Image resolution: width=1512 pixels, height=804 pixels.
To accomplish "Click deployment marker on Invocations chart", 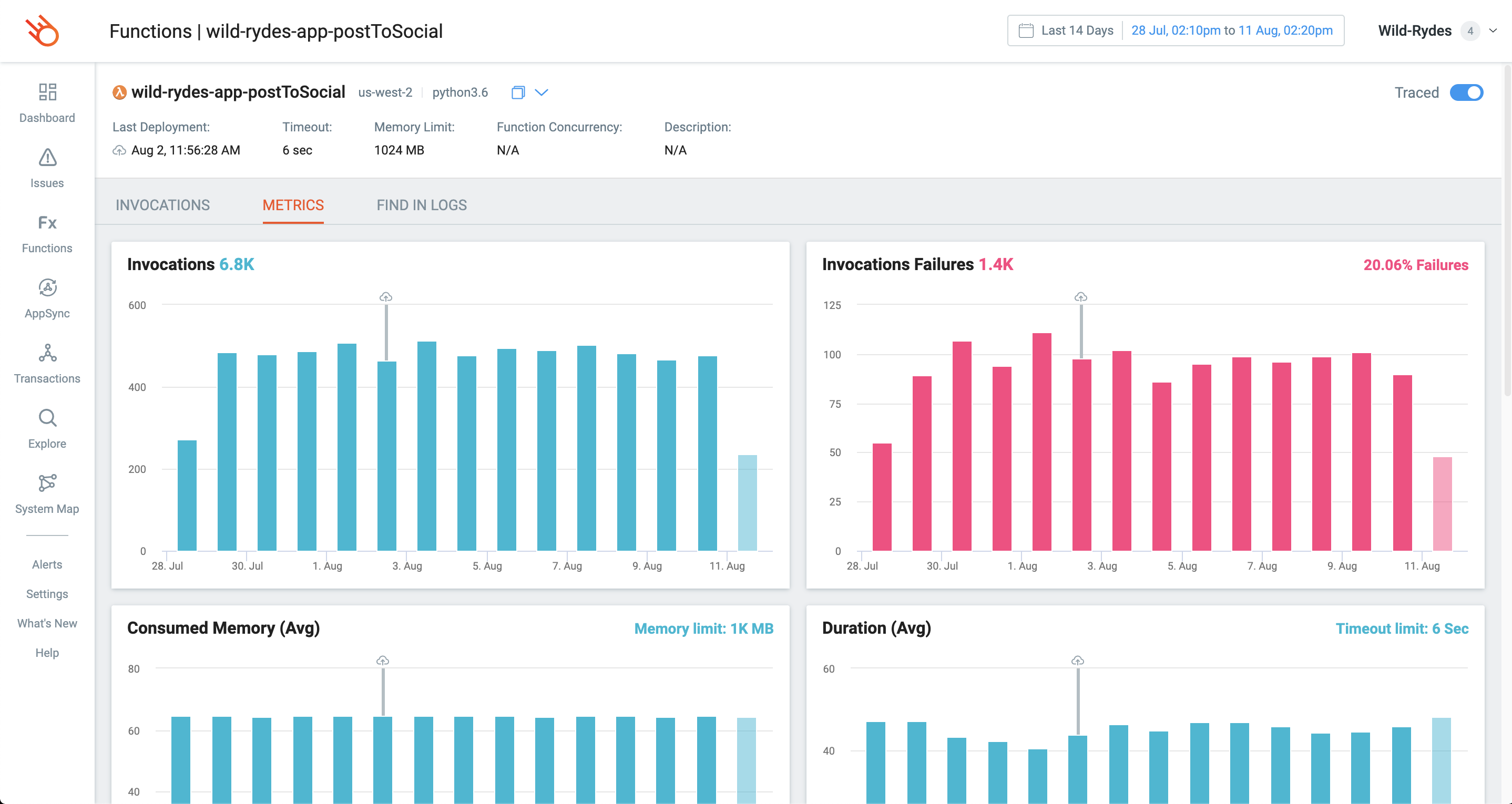I will [386, 297].
